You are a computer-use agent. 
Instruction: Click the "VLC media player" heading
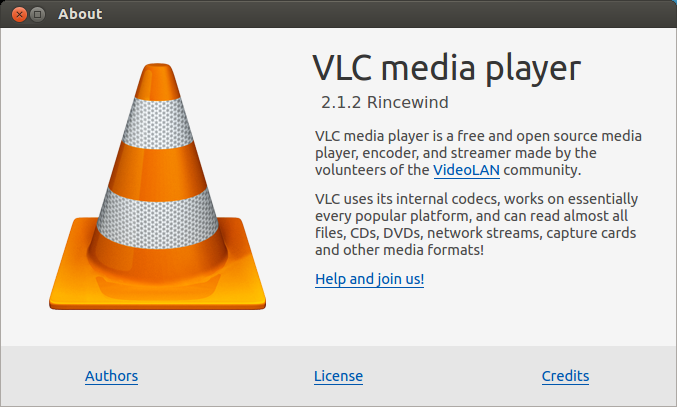pyautogui.click(x=446, y=69)
